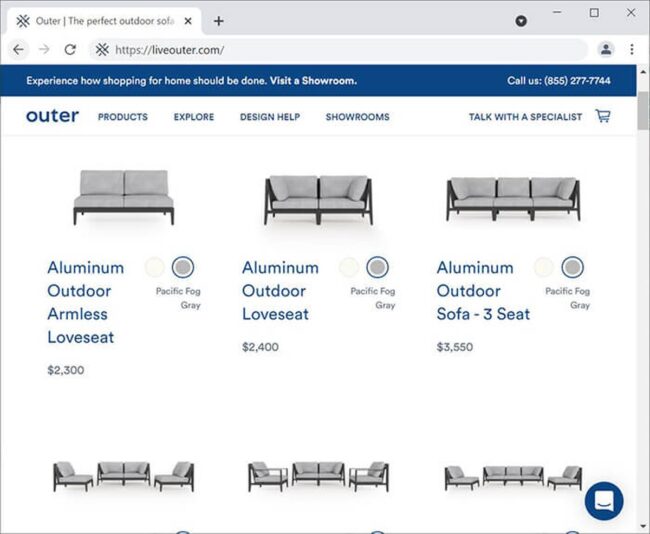Click bottom-left loveseat with chaise chairs image

point(124,476)
